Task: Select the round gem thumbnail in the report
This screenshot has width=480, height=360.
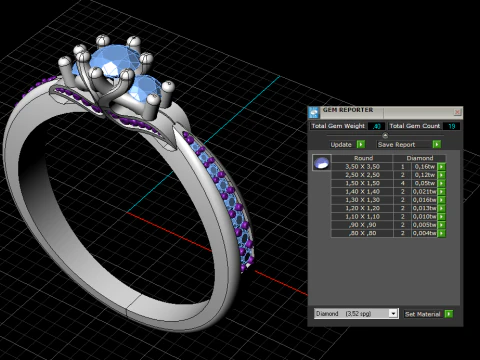Action: 321,163
